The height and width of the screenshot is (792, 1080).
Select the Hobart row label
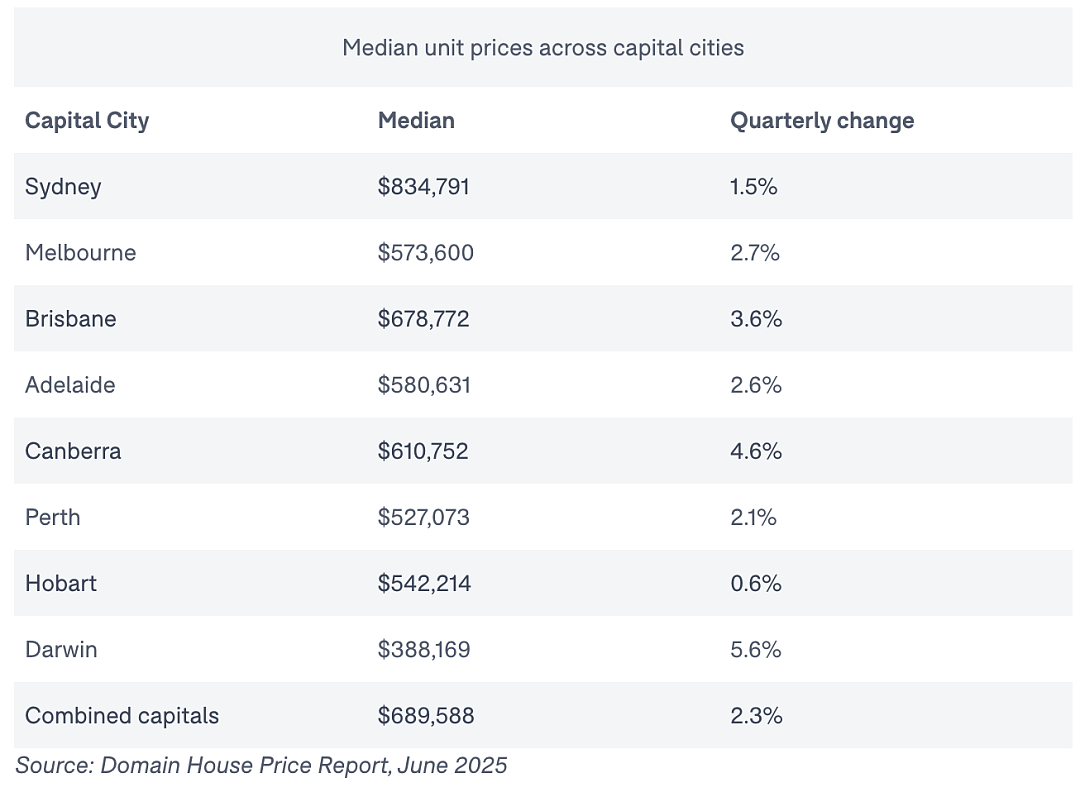pos(61,583)
